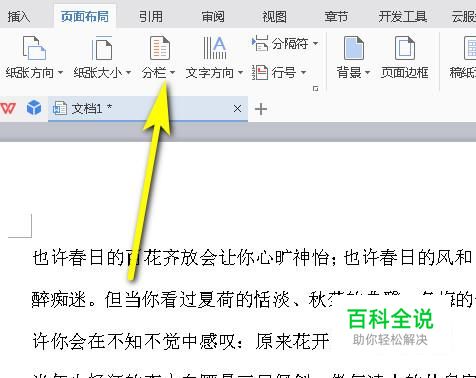Viewport: 476px width, 378px height.
Task: Open the 章节 ribbon tab
Action: 336,17
